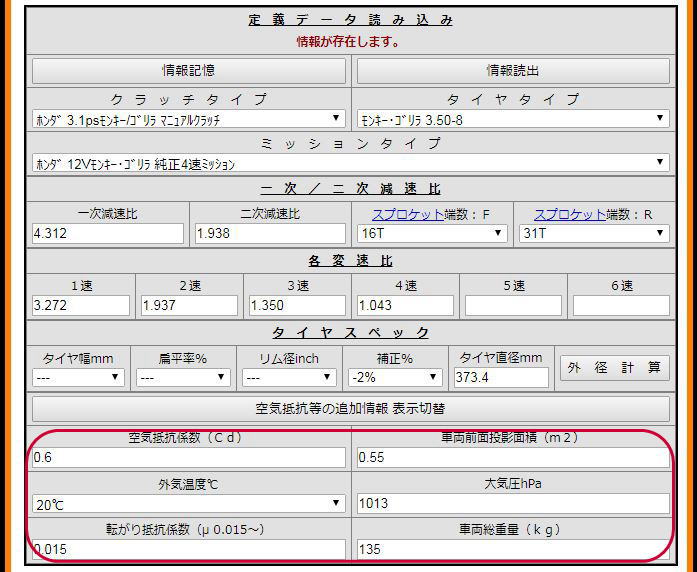
Task: Click the empty 5速 gear ratio field
Action: [513, 305]
